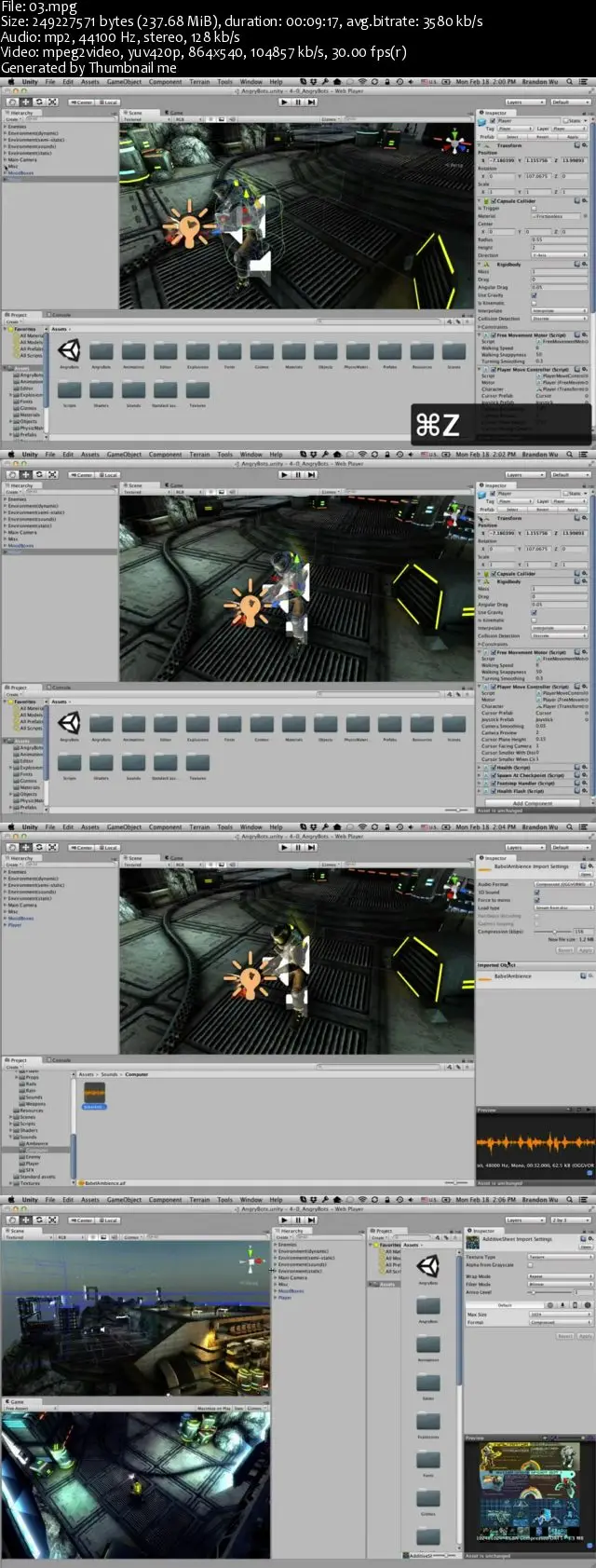Click the orange light bulb gizmo in the 2:00 PM frame
This screenshot has width=596, height=1568.
[x=190, y=224]
